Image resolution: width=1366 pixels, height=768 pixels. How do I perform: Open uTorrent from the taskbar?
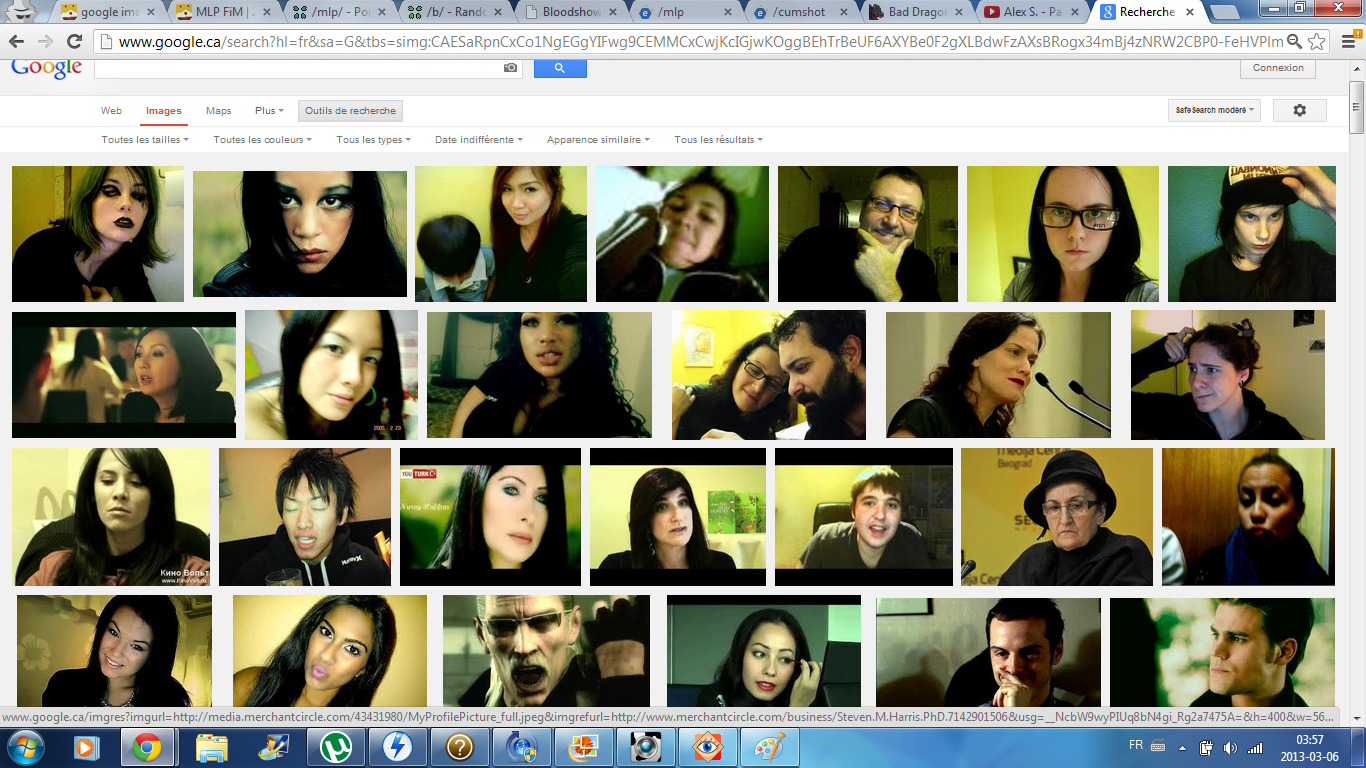pos(336,747)
